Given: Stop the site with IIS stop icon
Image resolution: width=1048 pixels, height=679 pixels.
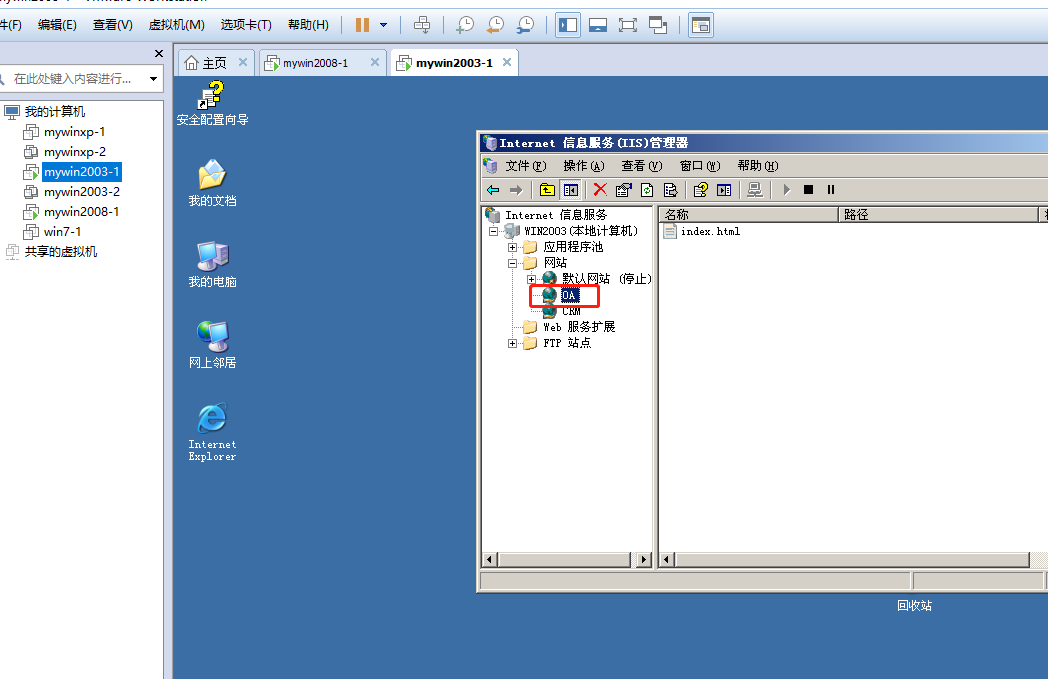Looking at the screenshot, I should click(x=808, y=190).
